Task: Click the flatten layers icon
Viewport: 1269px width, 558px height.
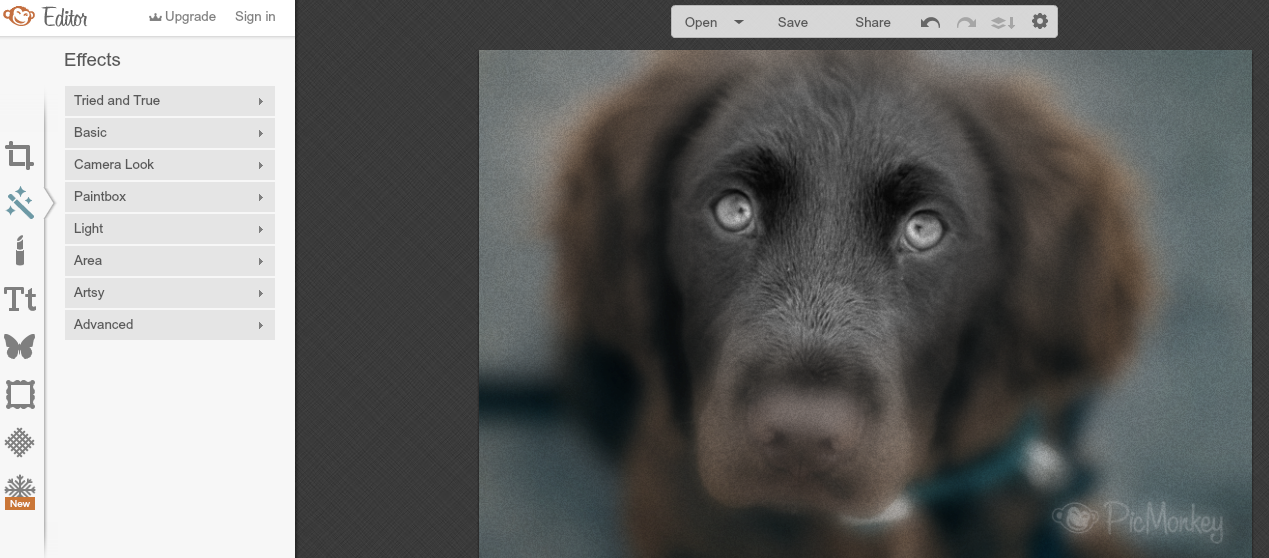Action: coord(1003,22)
